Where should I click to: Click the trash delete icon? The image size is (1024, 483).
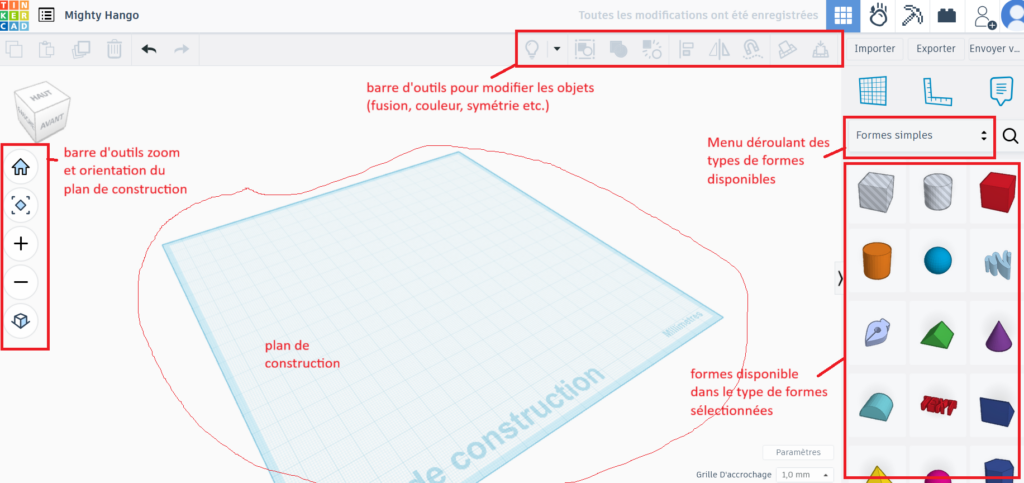tap(115, 48)
